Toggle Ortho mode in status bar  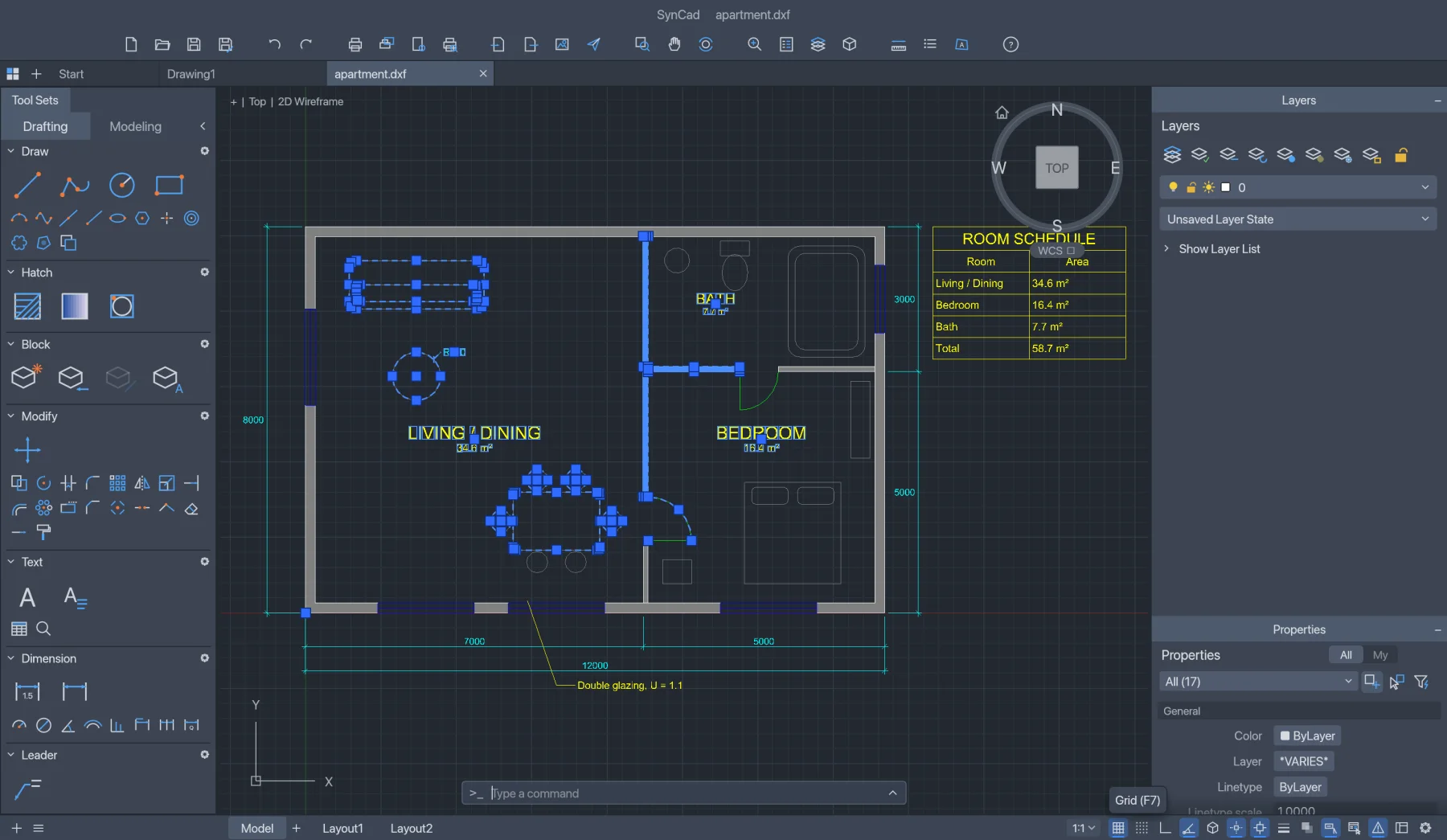1166,828
